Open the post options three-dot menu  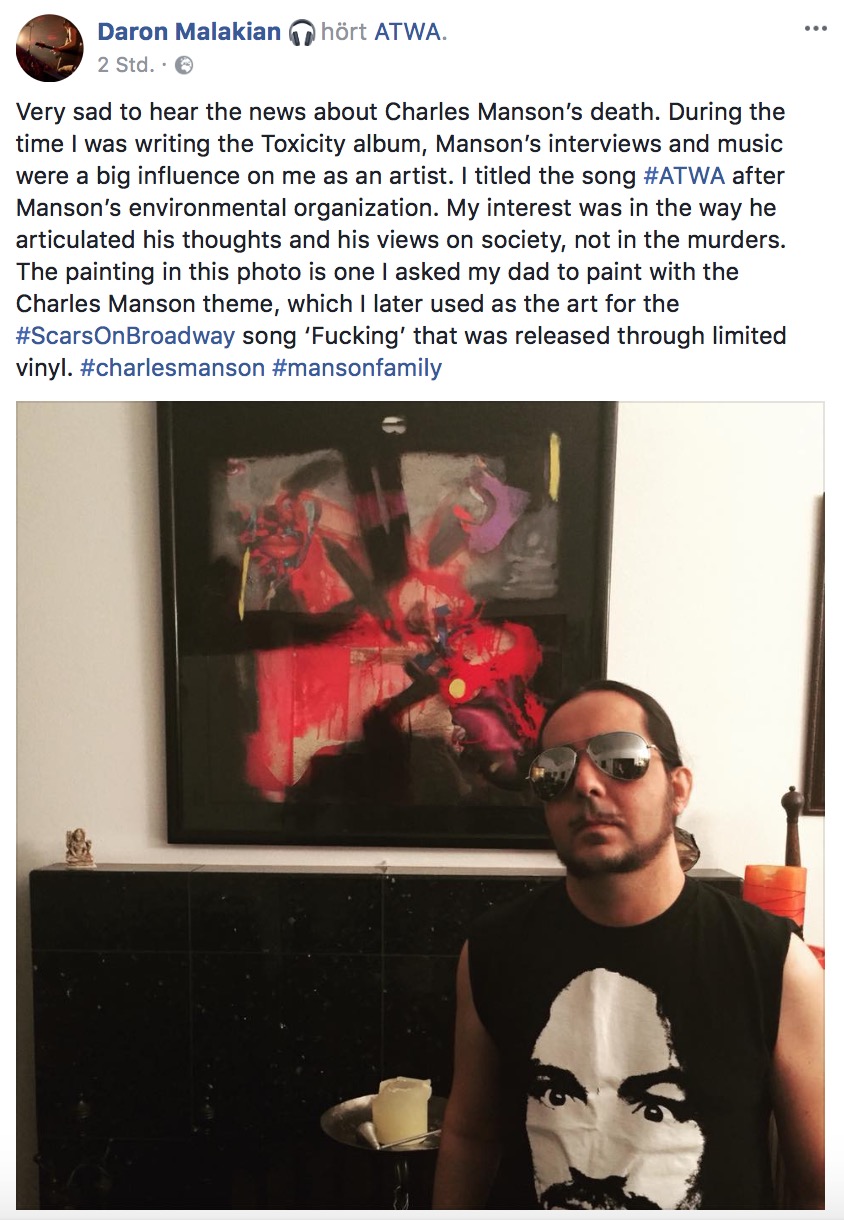click(816, 29)
